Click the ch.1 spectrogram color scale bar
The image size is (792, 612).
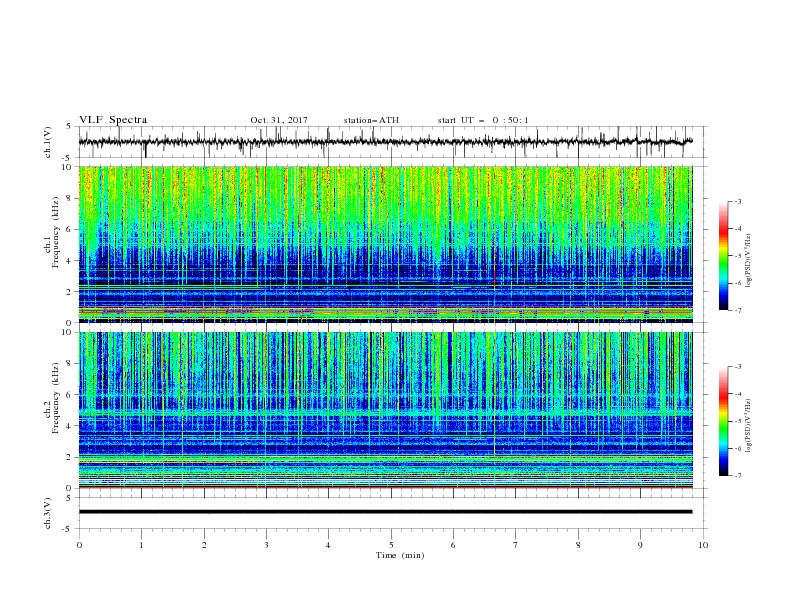point(723,256)
